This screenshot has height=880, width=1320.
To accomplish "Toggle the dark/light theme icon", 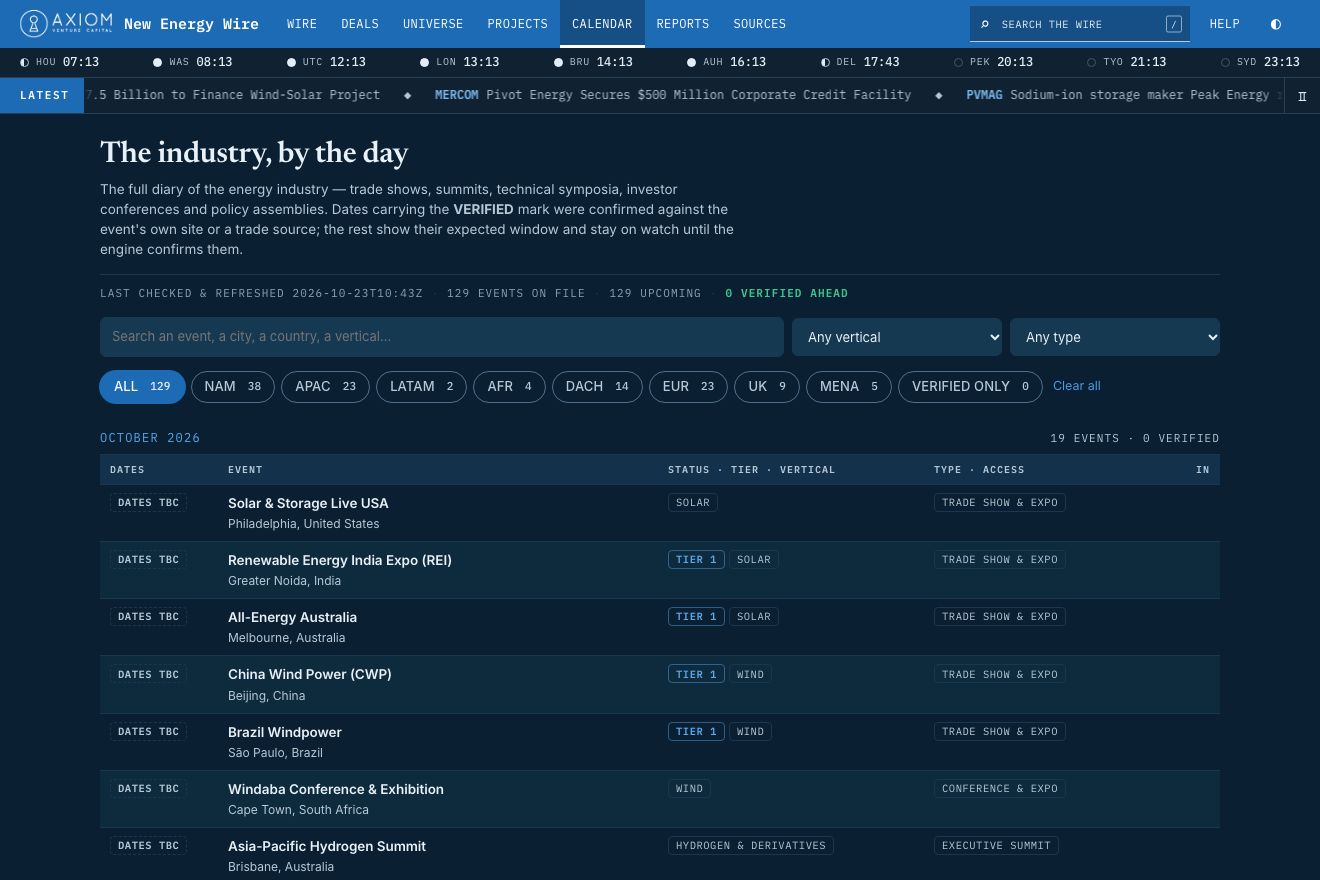I will click(1275, 24).
